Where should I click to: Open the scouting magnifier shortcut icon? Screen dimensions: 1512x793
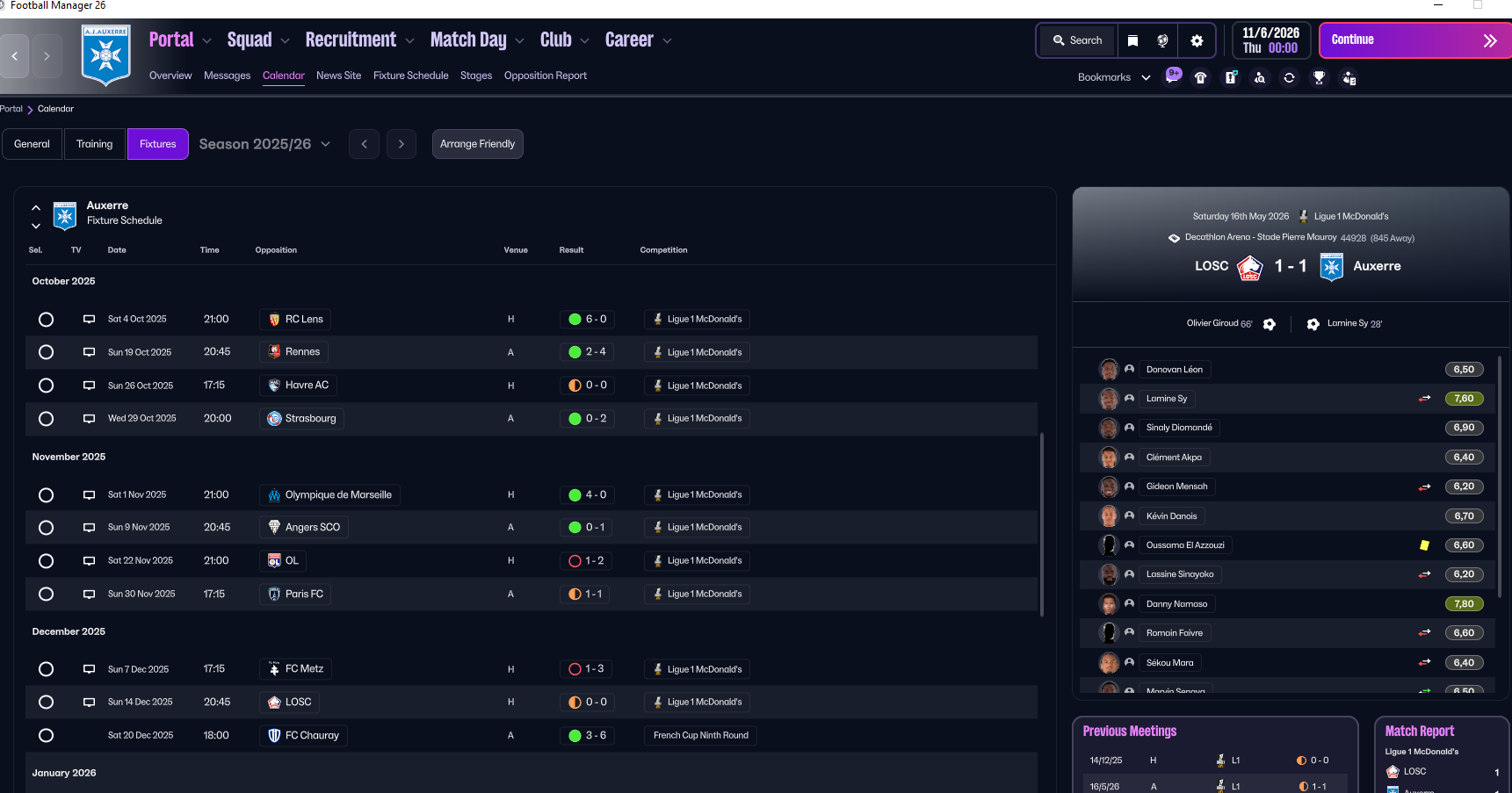(1260, 77)
